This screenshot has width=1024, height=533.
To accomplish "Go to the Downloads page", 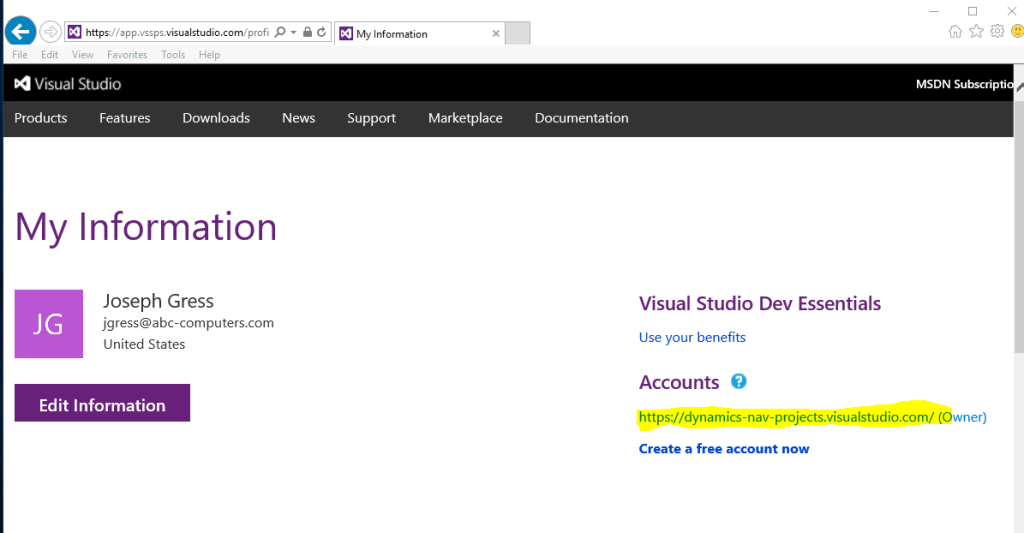I will click(x=216, y=118).
